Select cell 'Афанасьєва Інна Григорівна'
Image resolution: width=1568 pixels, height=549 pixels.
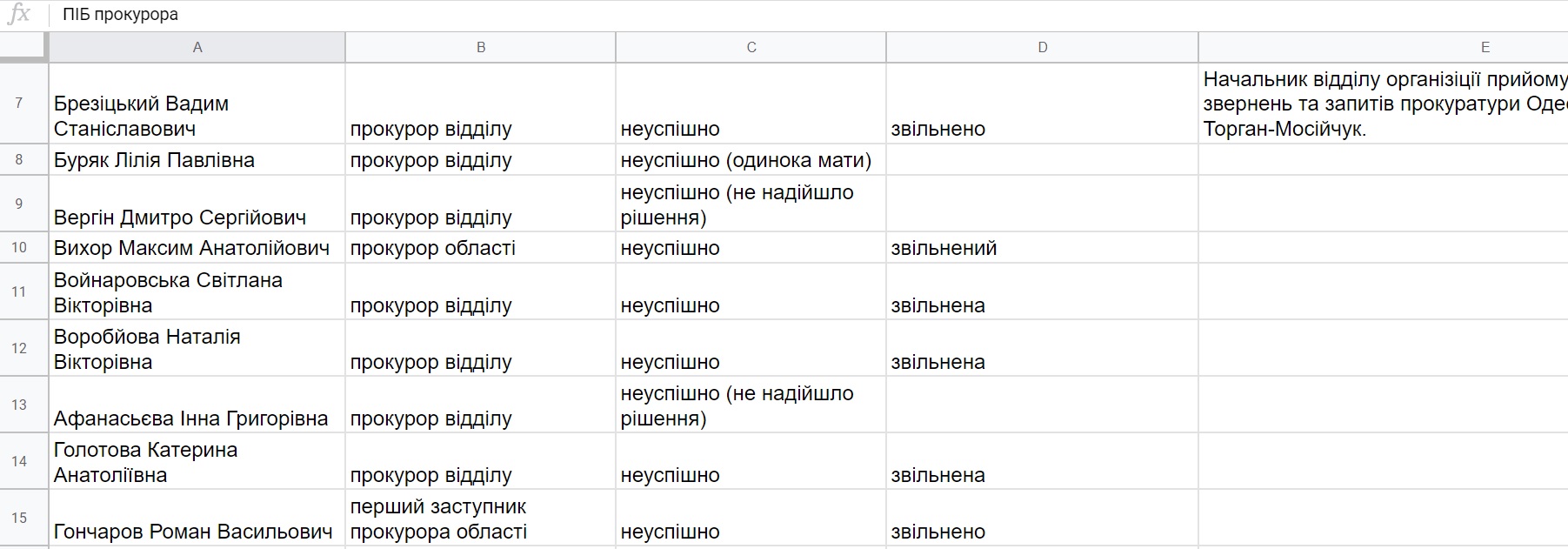tap(197, 405)
